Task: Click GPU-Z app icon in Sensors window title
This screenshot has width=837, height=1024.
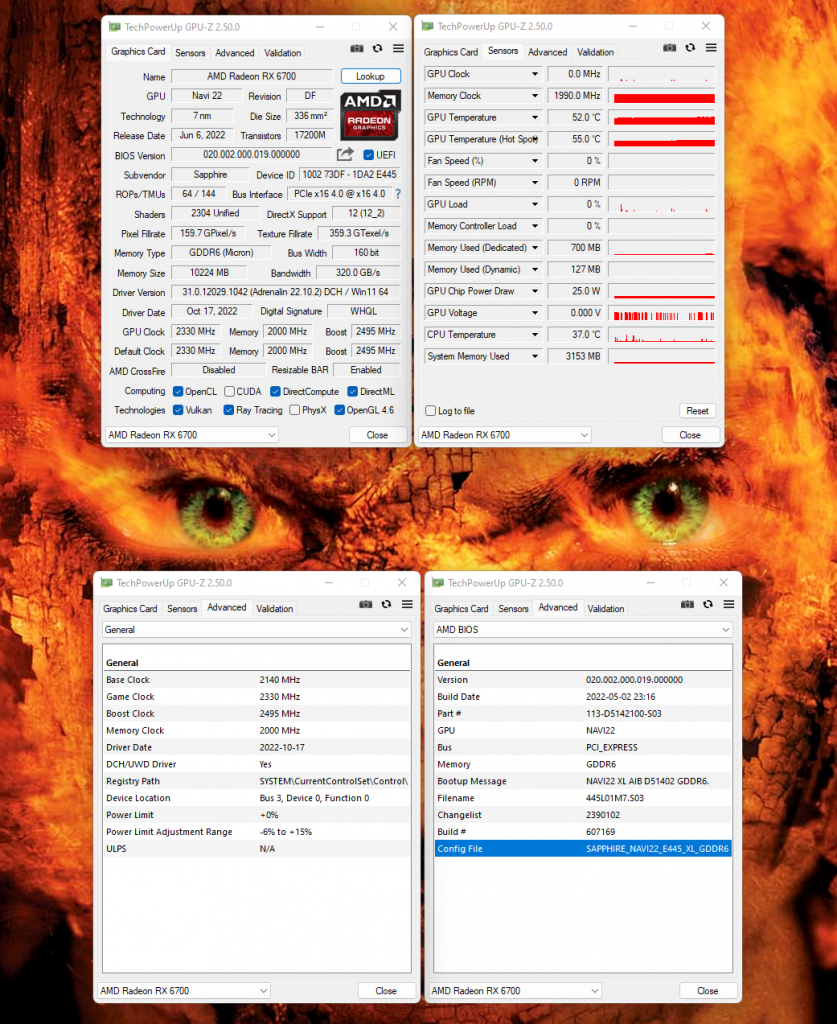Action: coord(428,26)
